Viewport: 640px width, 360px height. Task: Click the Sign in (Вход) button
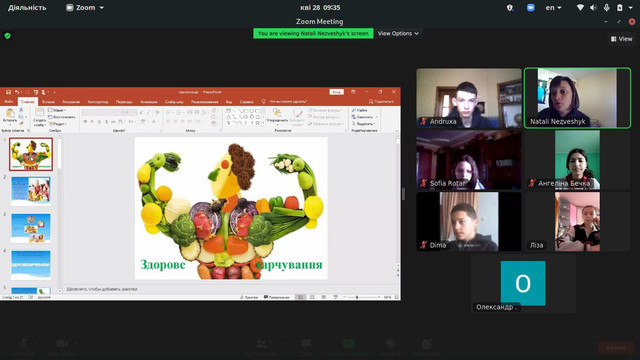337,92
